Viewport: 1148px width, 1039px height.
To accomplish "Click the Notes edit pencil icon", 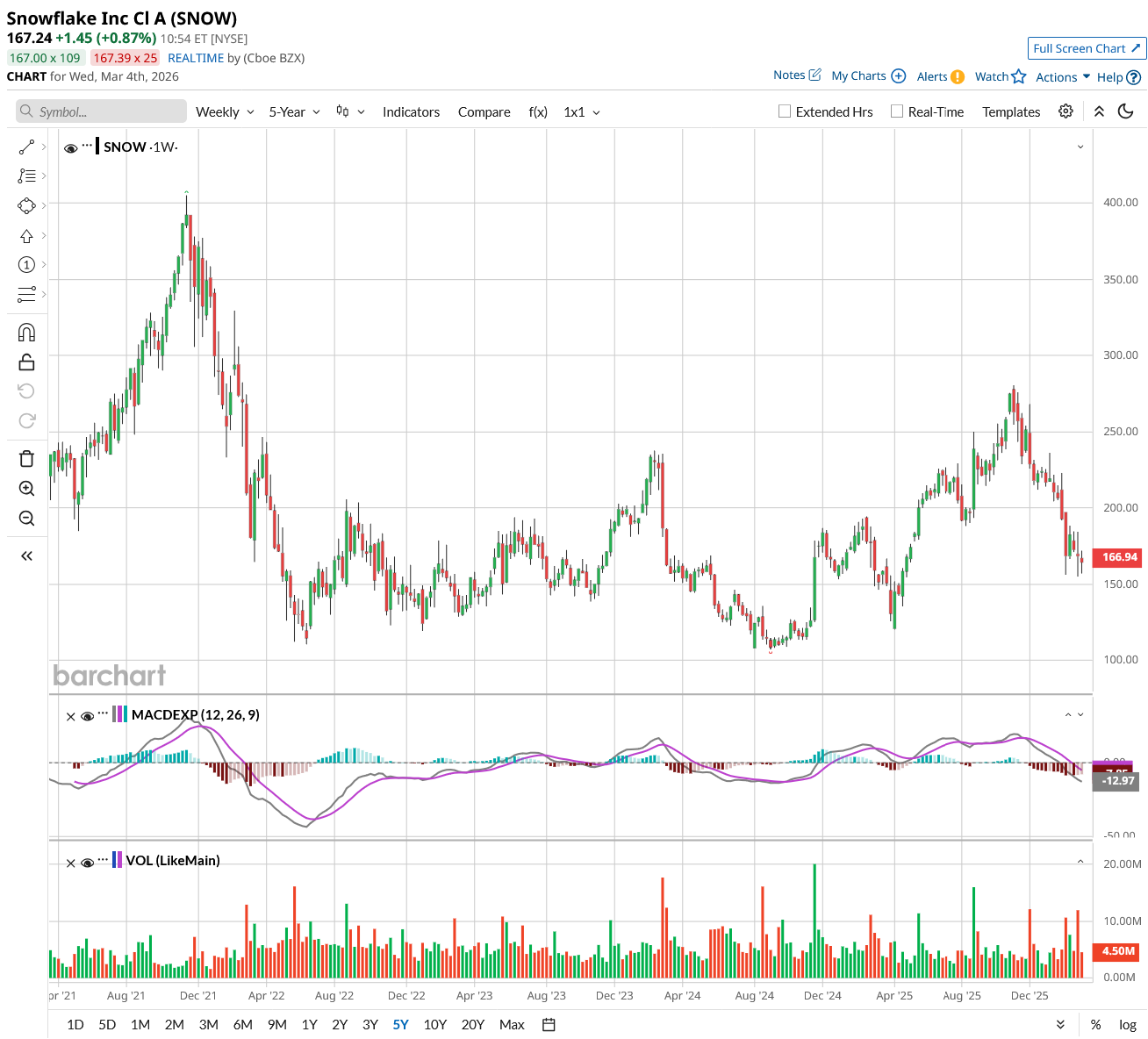I will click(x=814, y=75).
